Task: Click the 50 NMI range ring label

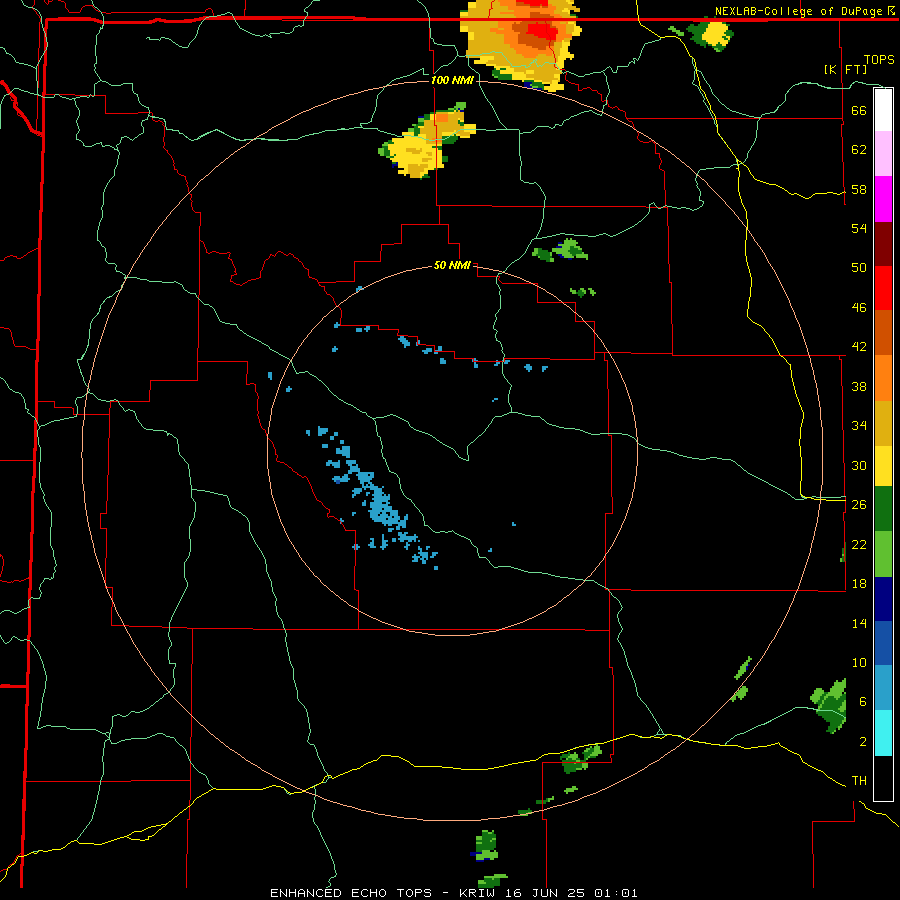Action: 452,265
